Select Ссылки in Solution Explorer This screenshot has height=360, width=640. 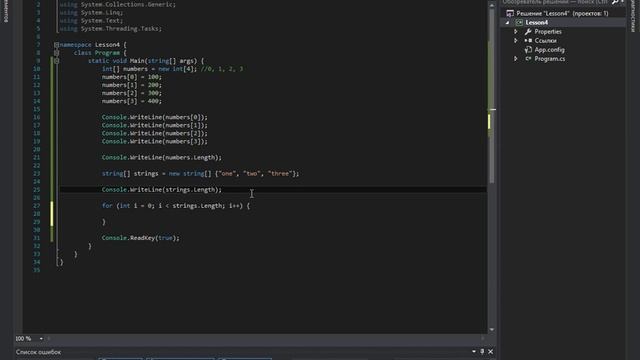tap(545, 40)
